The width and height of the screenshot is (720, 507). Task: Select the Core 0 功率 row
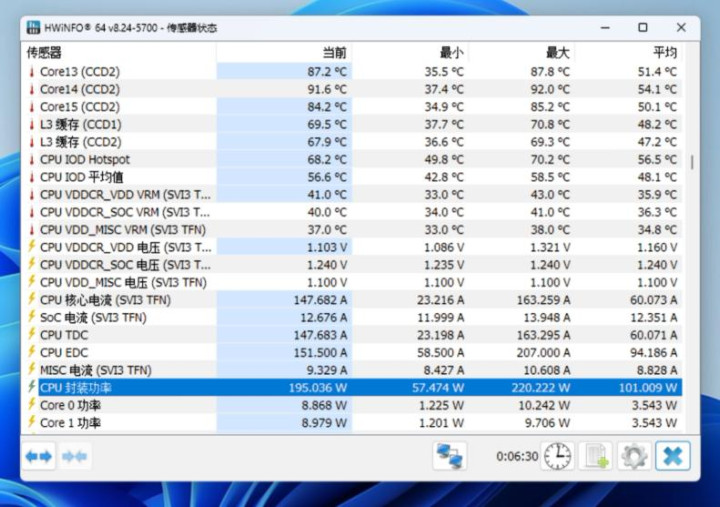click(352, 405)
